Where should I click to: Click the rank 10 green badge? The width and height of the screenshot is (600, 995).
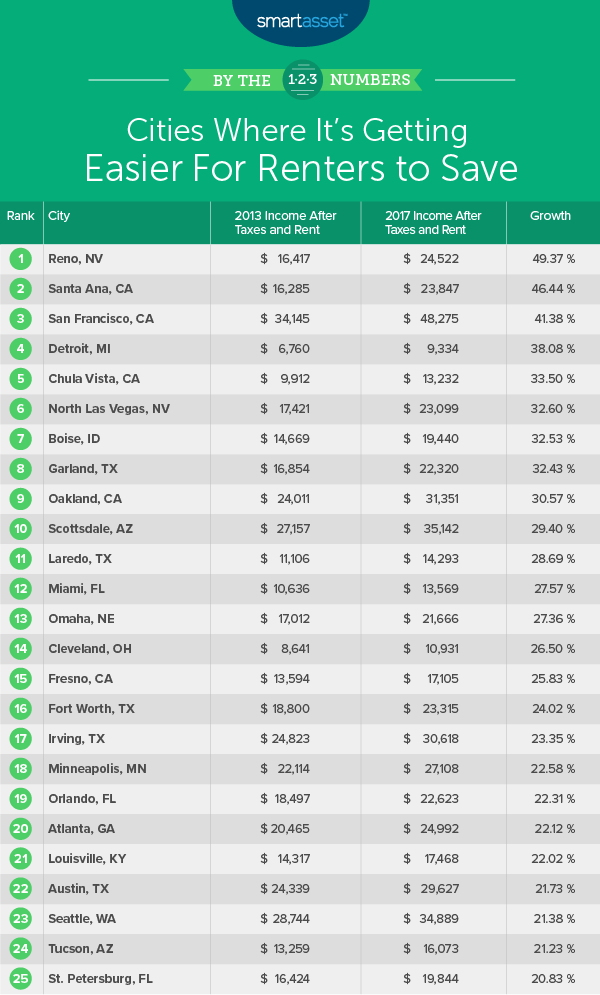21,529
